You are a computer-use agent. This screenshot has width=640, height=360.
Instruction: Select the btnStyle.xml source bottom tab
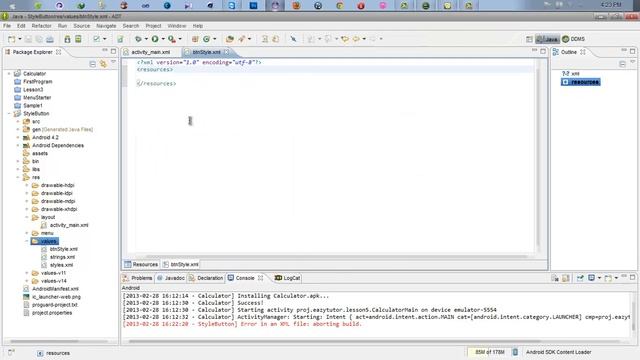point(181,264)
